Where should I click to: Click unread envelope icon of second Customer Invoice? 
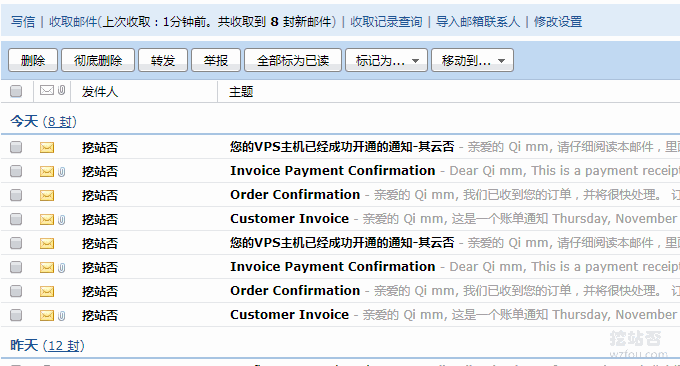pos(47,315)
